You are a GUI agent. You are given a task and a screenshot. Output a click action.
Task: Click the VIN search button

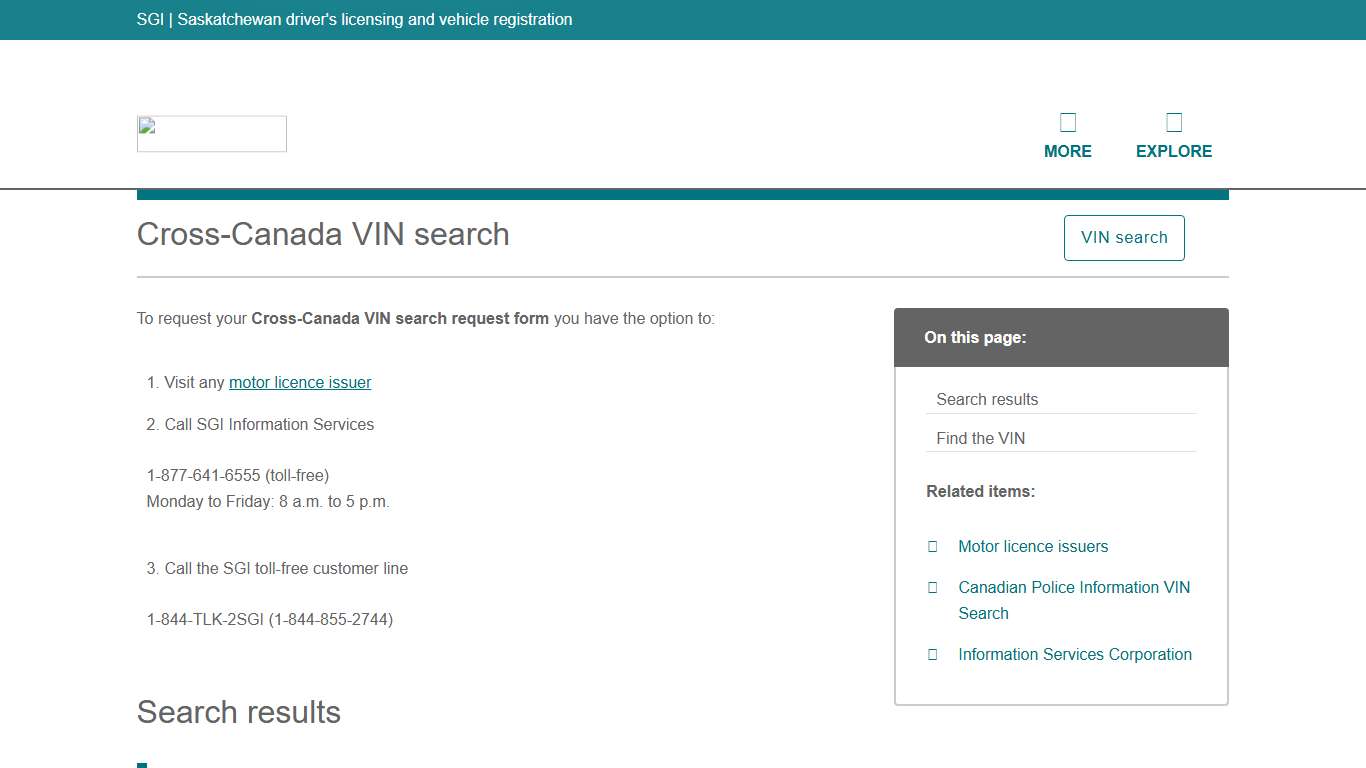click(1124, 237)
